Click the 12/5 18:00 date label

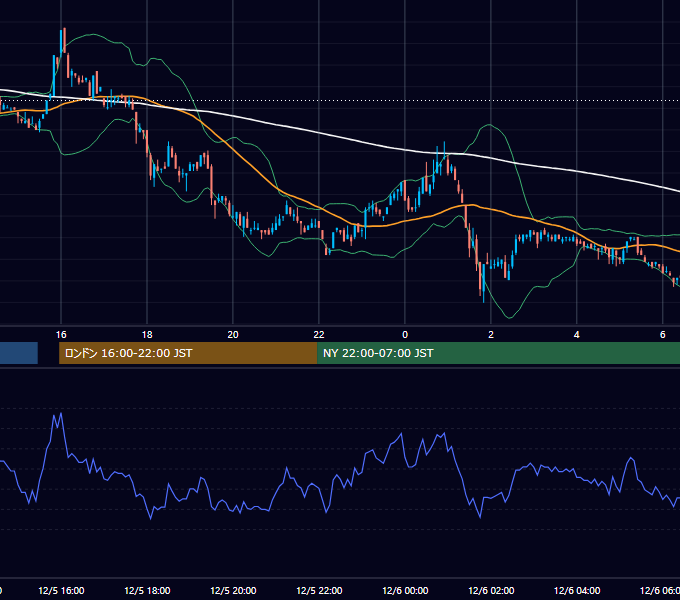(x=147, y=590)
